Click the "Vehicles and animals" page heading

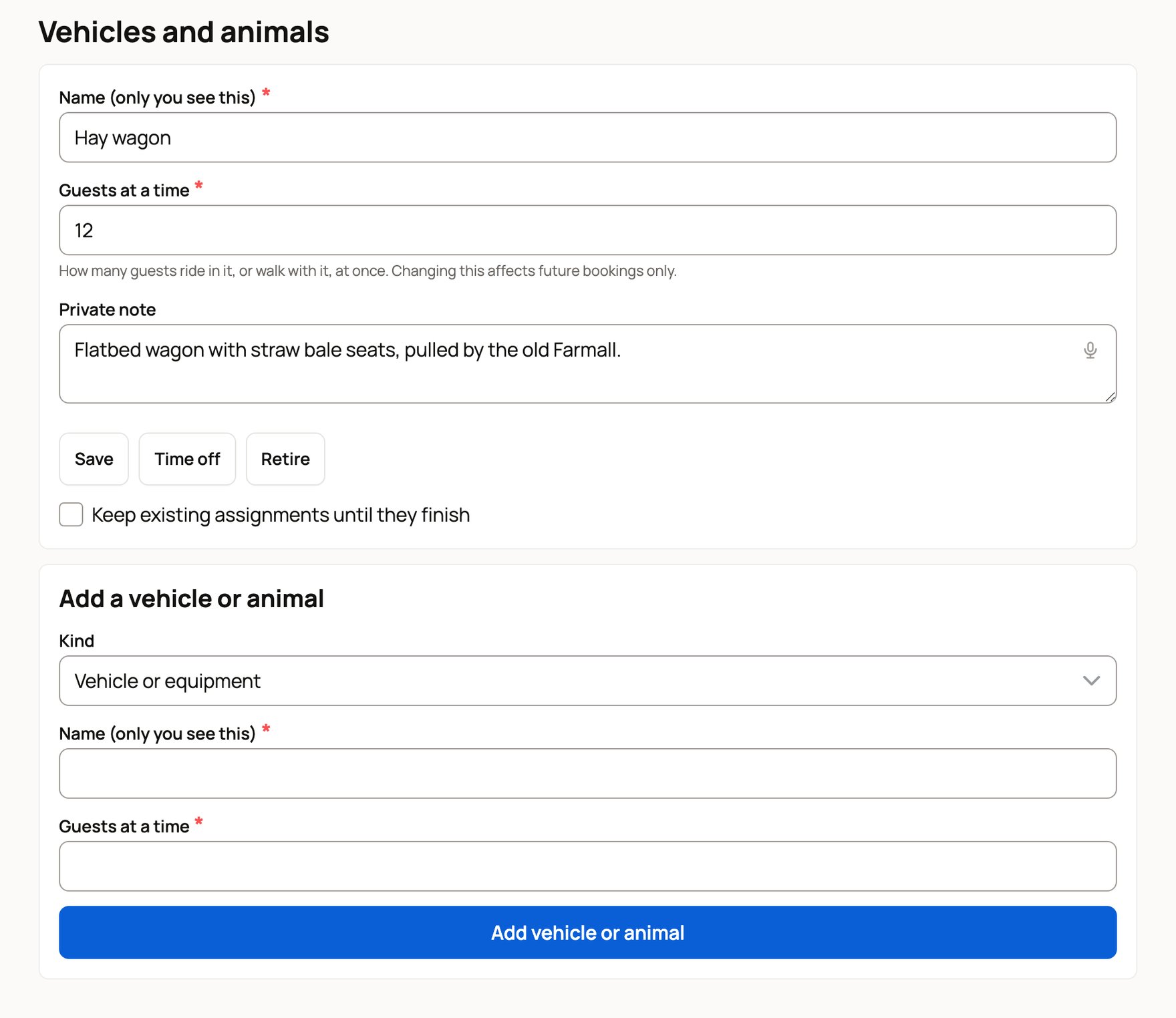coord(184,32)
